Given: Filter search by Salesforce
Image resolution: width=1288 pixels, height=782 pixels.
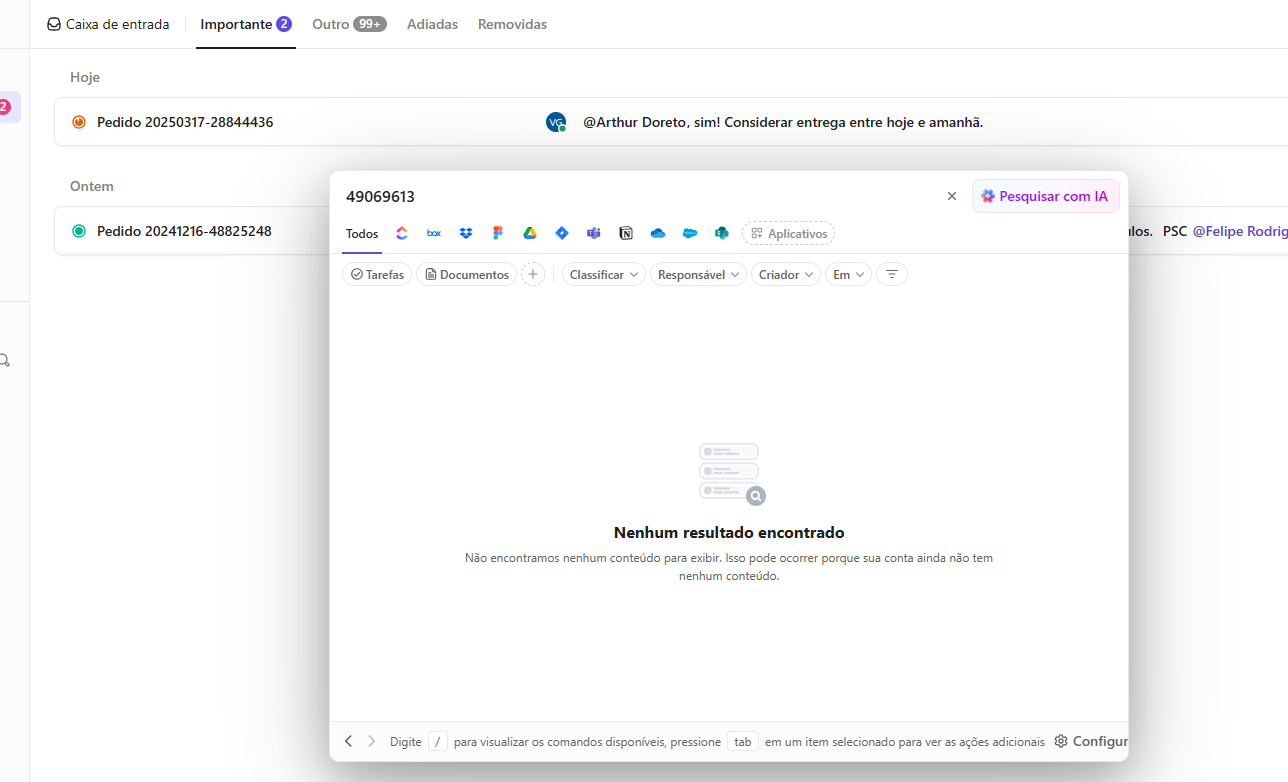Looking at the screenshot, I should click(x=690, y=233).
